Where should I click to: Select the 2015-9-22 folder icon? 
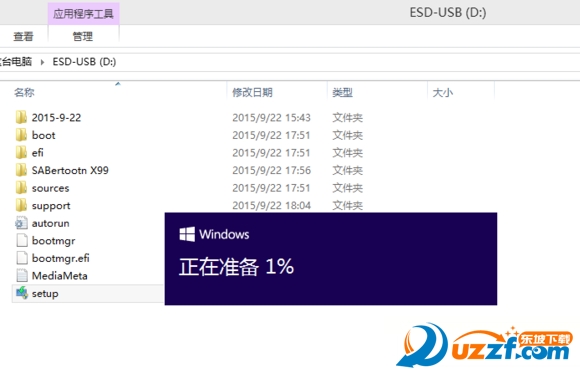tap(21, 117)
